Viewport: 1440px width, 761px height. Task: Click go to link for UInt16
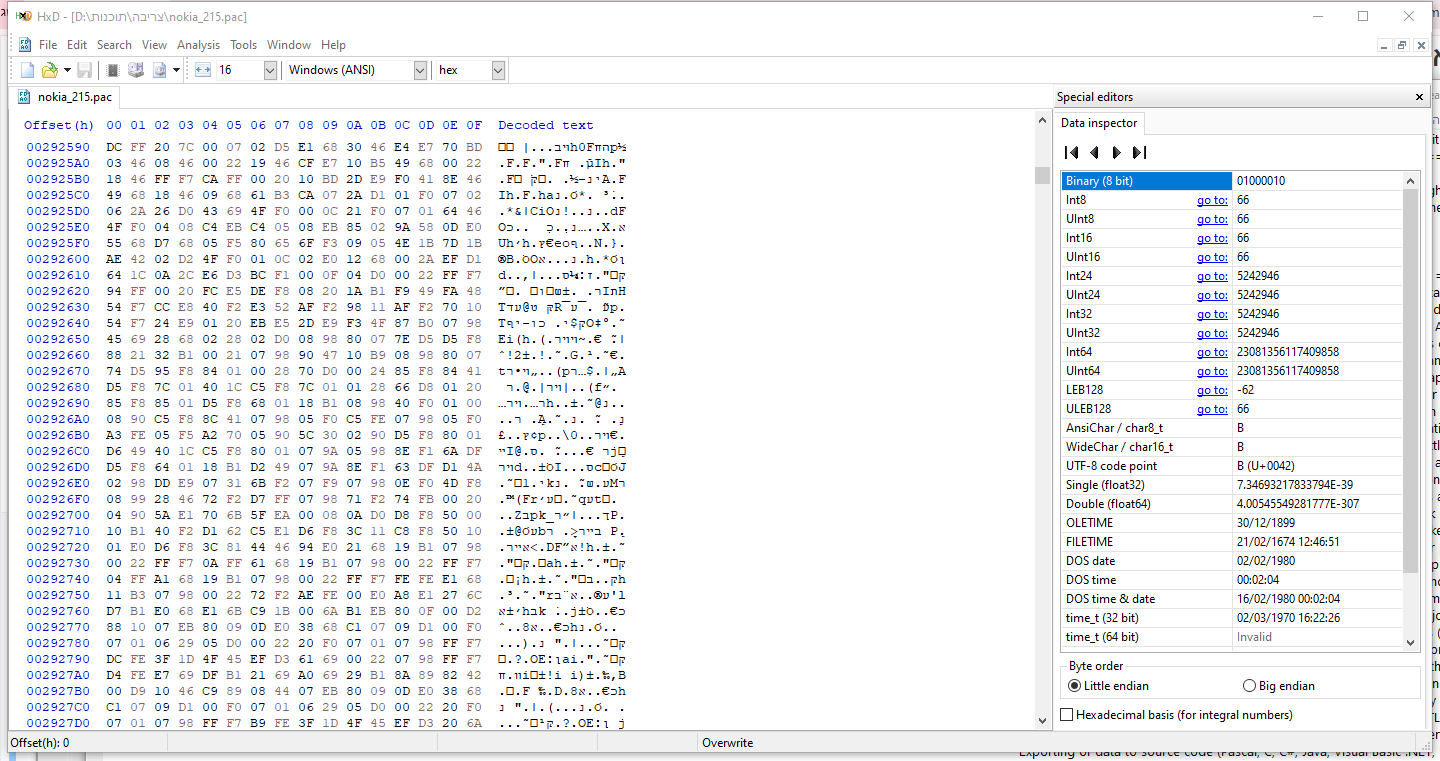1212,257
